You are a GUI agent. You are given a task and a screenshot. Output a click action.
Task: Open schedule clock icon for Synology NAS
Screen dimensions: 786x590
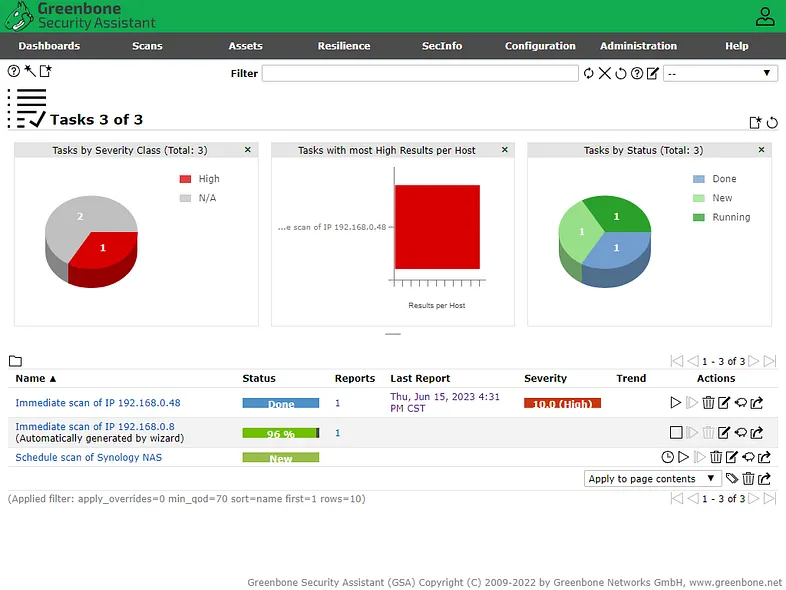tap(667, 457)
